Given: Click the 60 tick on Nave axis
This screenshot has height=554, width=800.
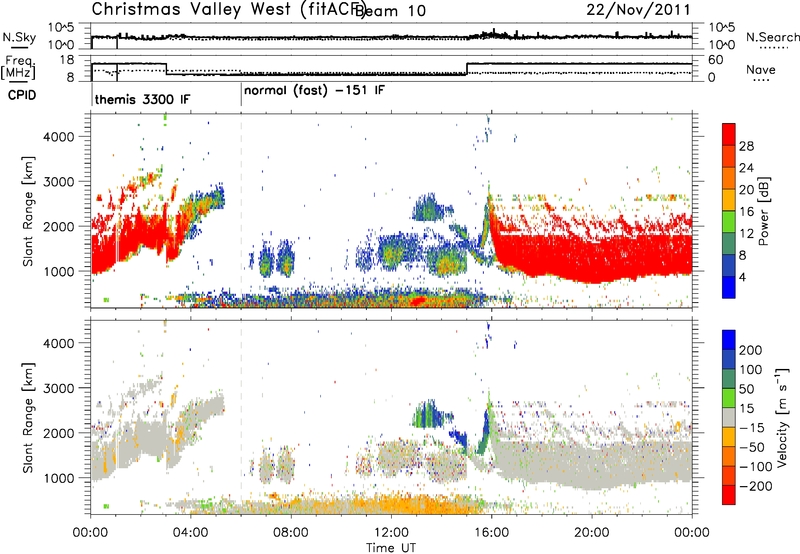Looking at the screenshot, I should coord(716,60).
